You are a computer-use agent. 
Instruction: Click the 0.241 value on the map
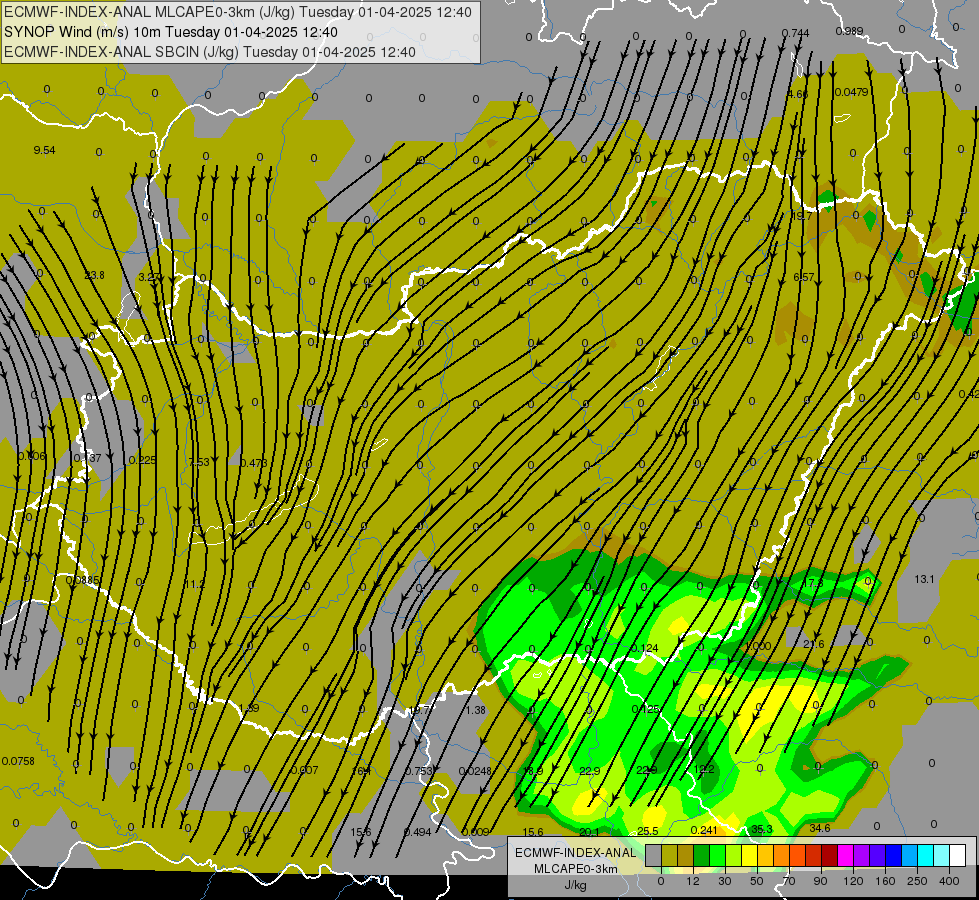[704, 829]
